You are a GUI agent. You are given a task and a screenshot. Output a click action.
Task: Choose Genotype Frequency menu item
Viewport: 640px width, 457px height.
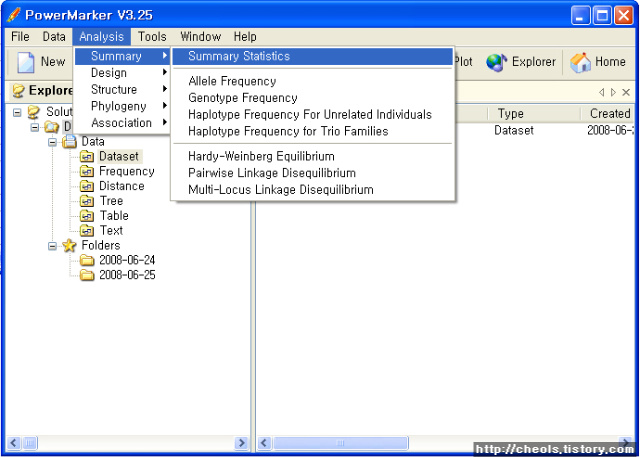click(313, 98)
